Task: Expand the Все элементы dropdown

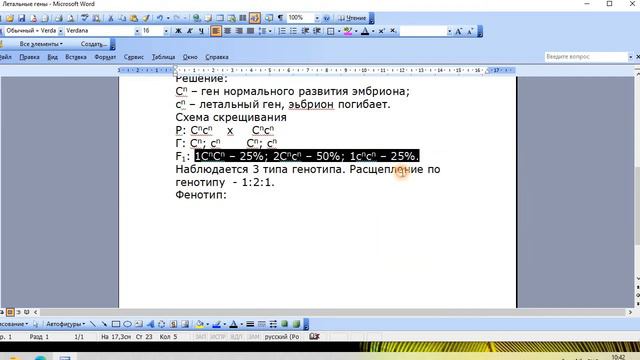Action: (x=41, y=44)
